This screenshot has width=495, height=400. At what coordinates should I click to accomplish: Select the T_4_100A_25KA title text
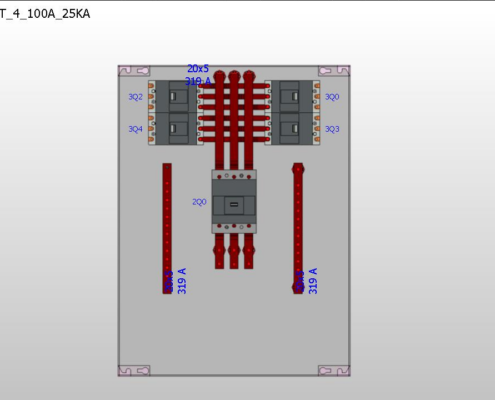click(x=45, y=14)
